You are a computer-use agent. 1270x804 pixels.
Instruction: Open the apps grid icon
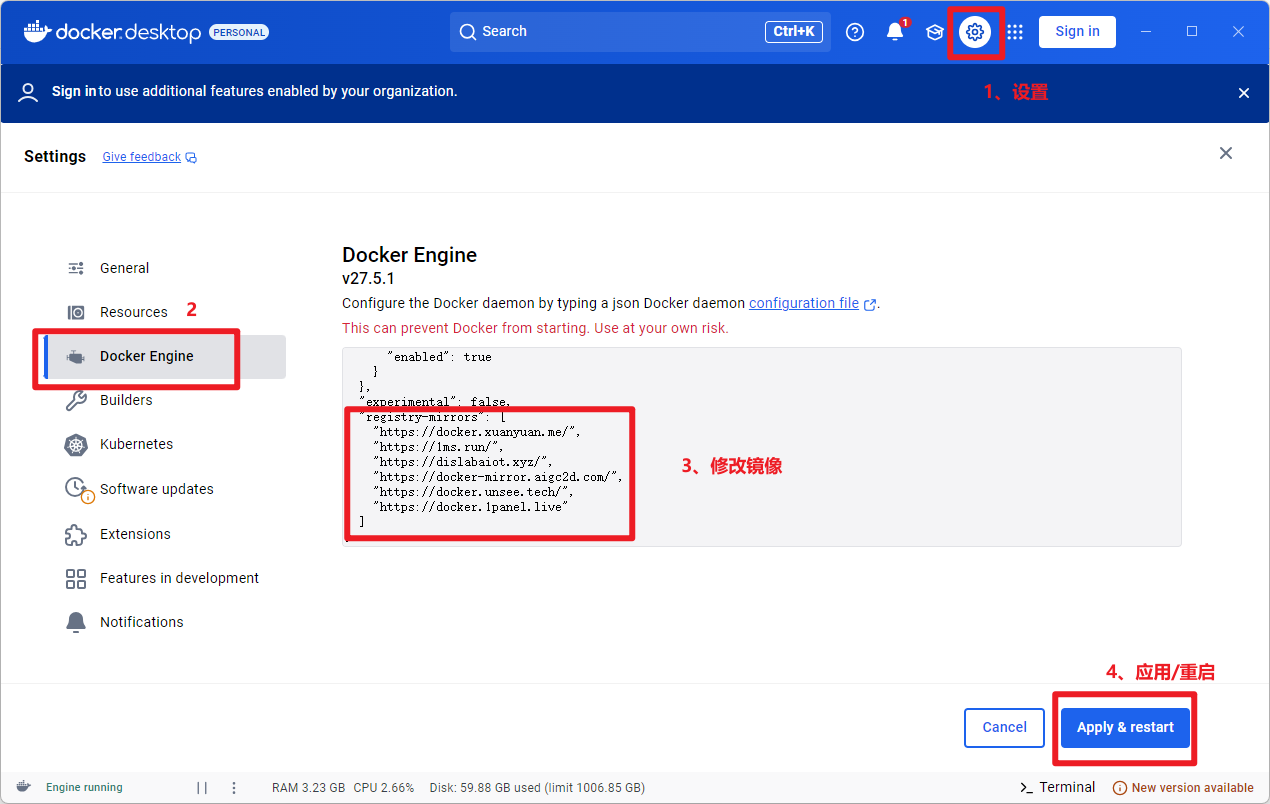pyautogui.click(x=1015, y=32)
